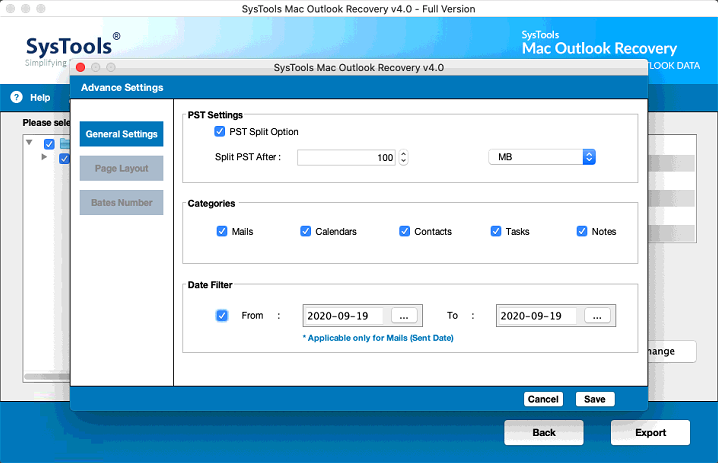This screenshot has width=718, height=463.
Task: Click the Export button in main window
Action: click(650, 432)
